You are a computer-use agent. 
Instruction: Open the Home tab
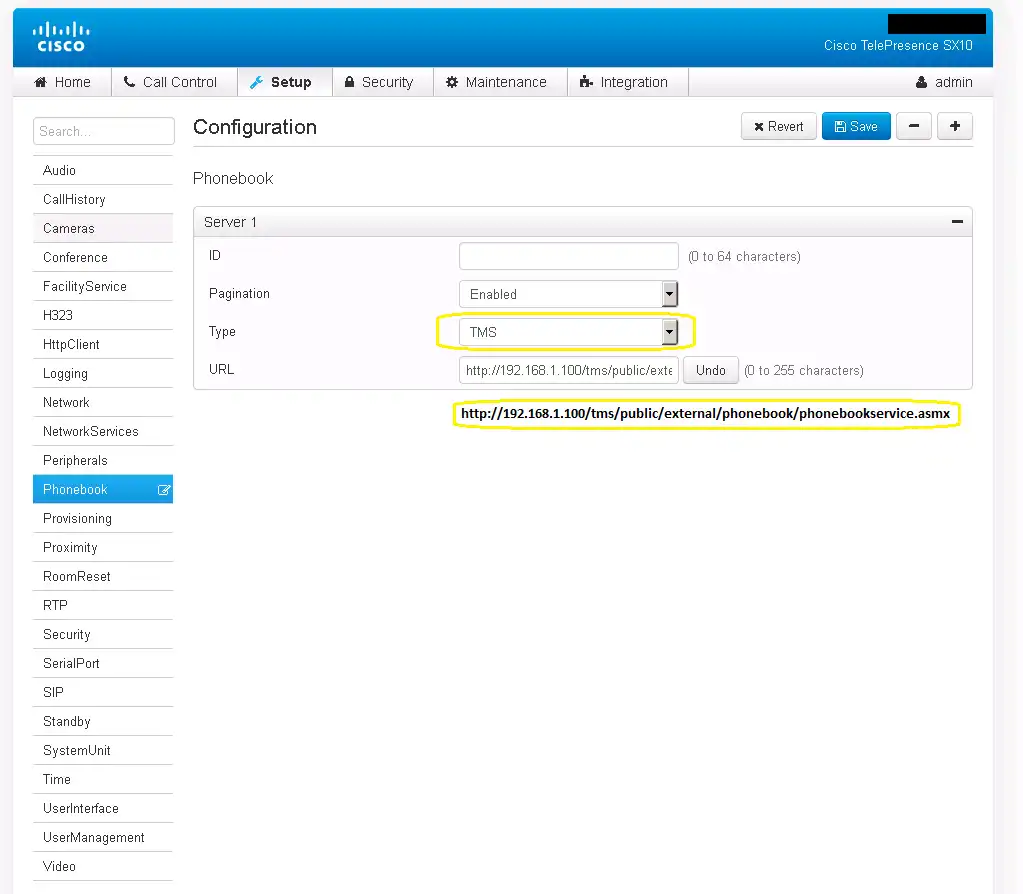click(x=63, y=82)
